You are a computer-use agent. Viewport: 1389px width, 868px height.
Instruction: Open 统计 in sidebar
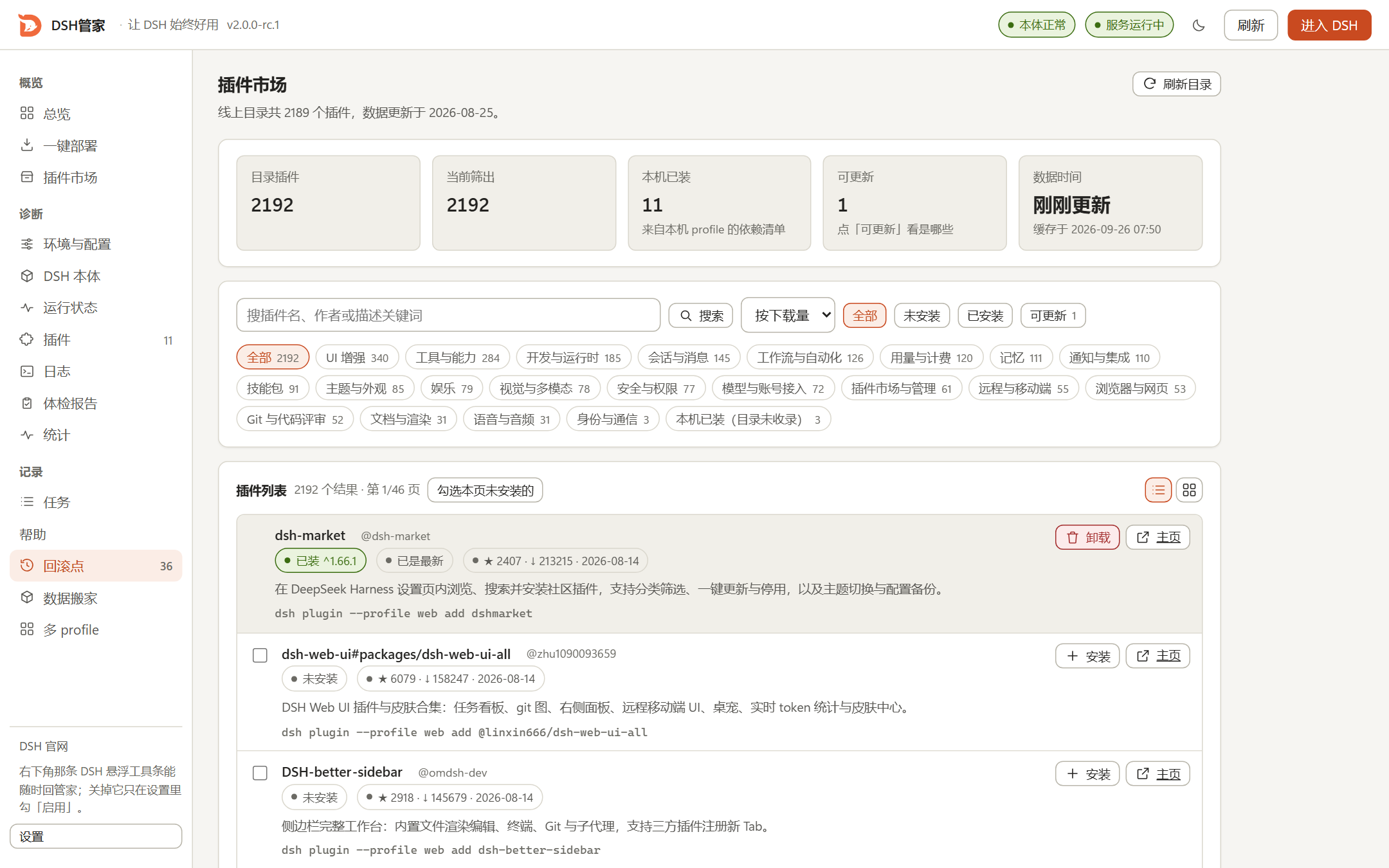(x=96, y=435)
